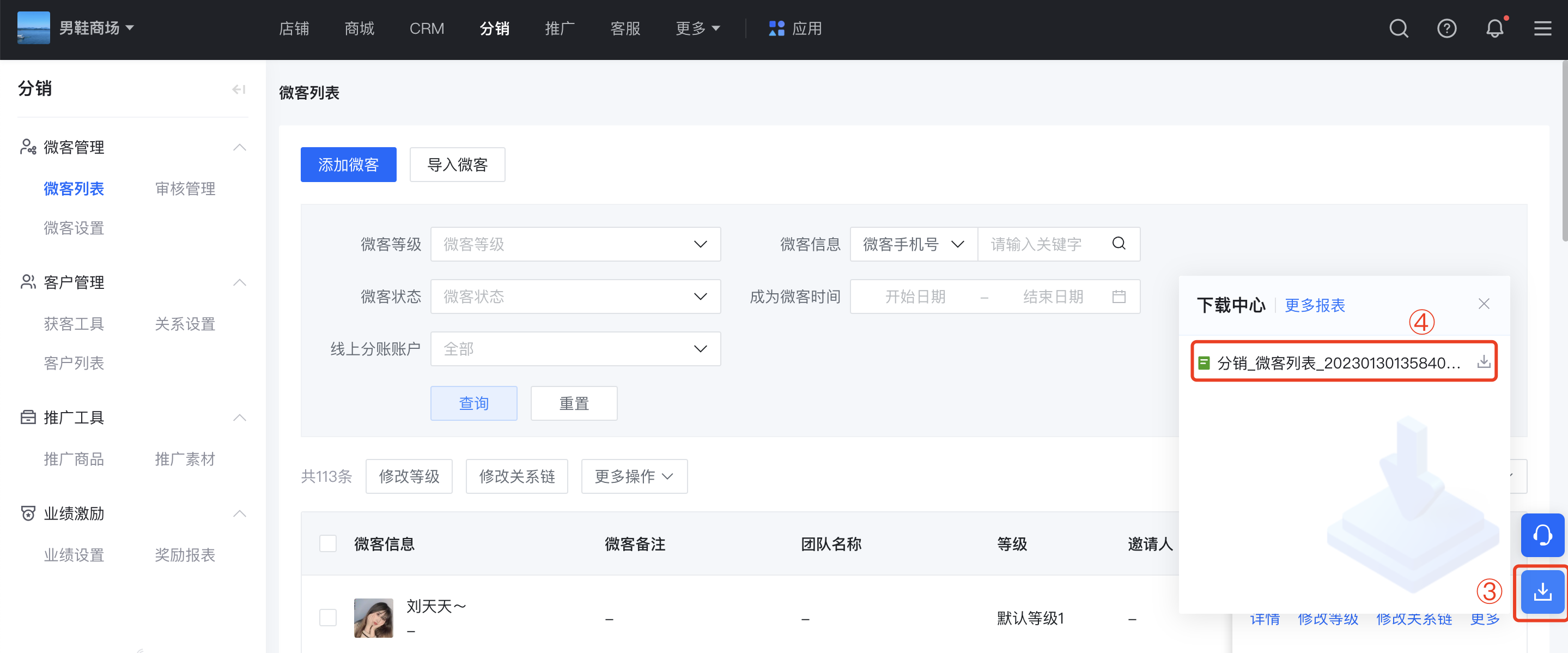The height and width of the screenshot is (653, 1568).
Task: Go to the 商城 top tab
Action: pyautogui.click(x=359, y=29)
